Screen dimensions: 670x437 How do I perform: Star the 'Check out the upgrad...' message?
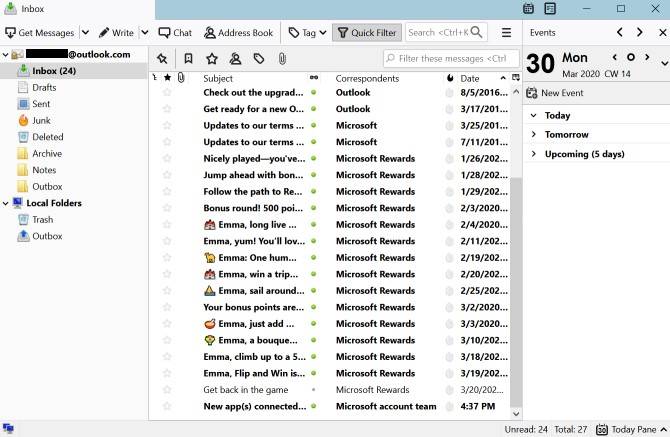pos(167,93)
